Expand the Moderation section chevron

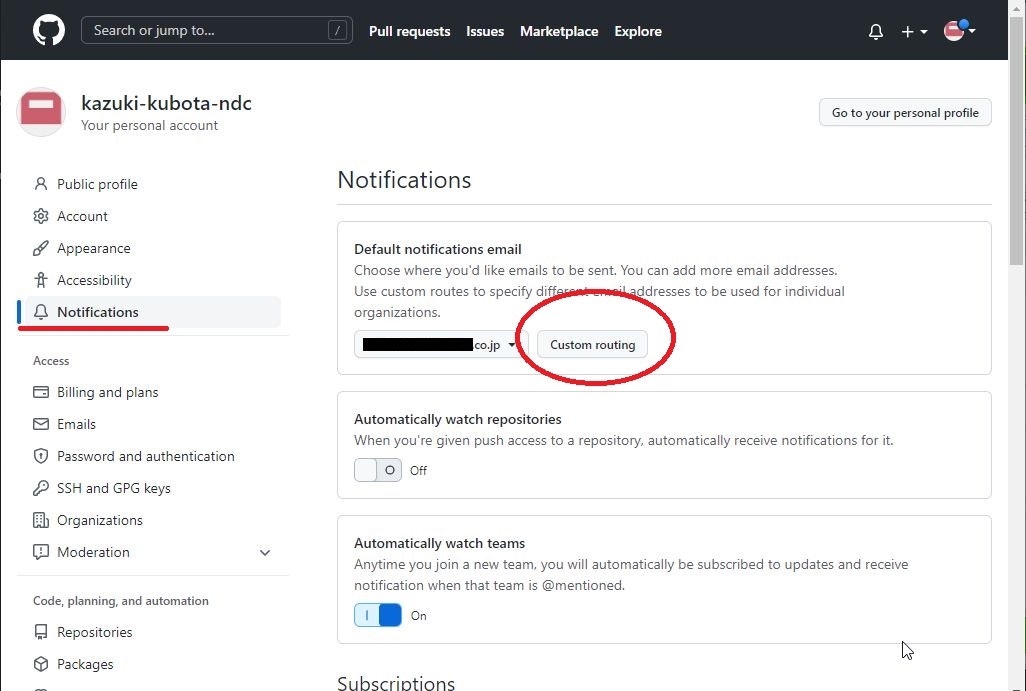point(265,553)
